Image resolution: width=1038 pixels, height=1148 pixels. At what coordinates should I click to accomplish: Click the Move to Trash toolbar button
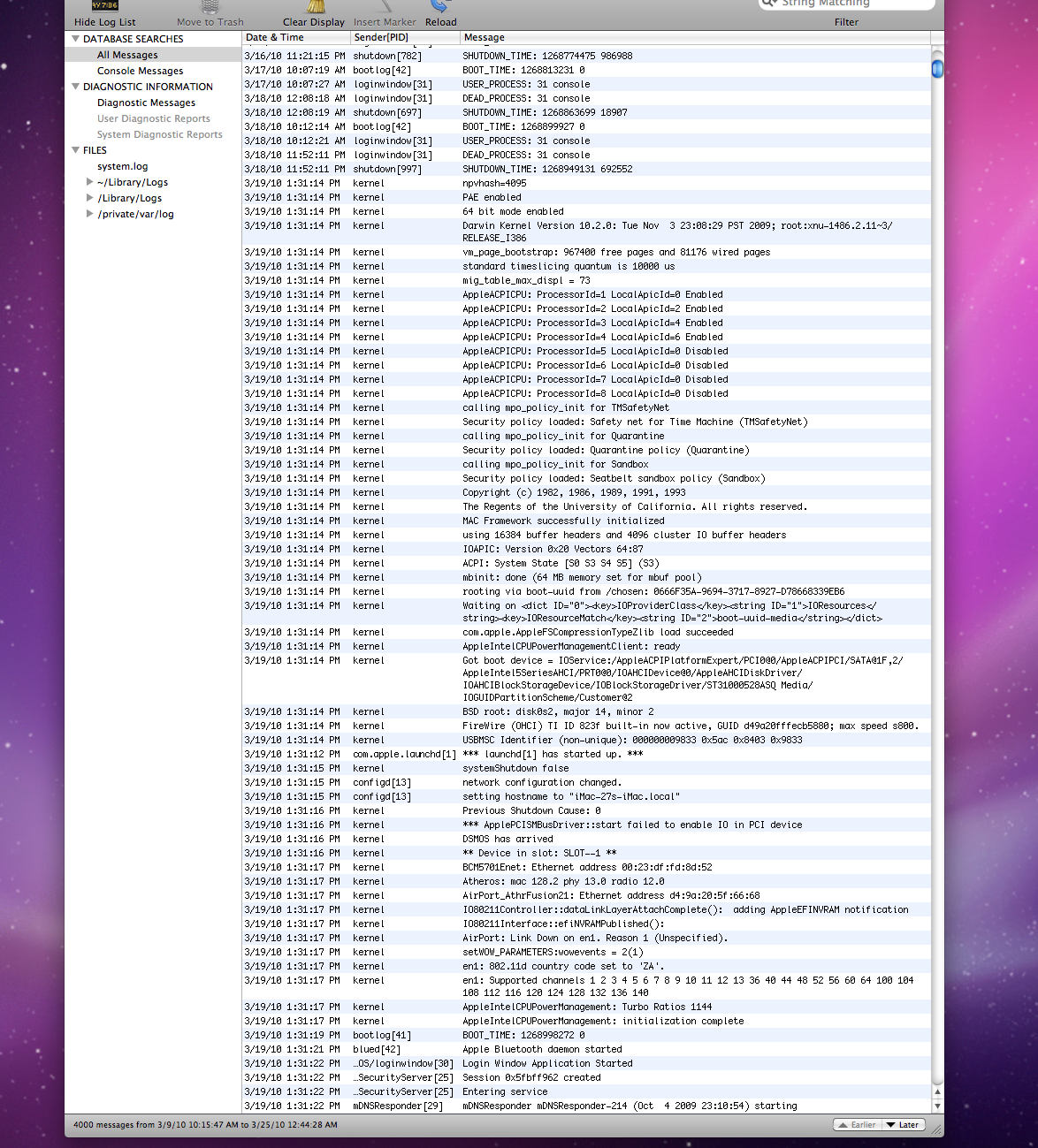coord(210,14)
